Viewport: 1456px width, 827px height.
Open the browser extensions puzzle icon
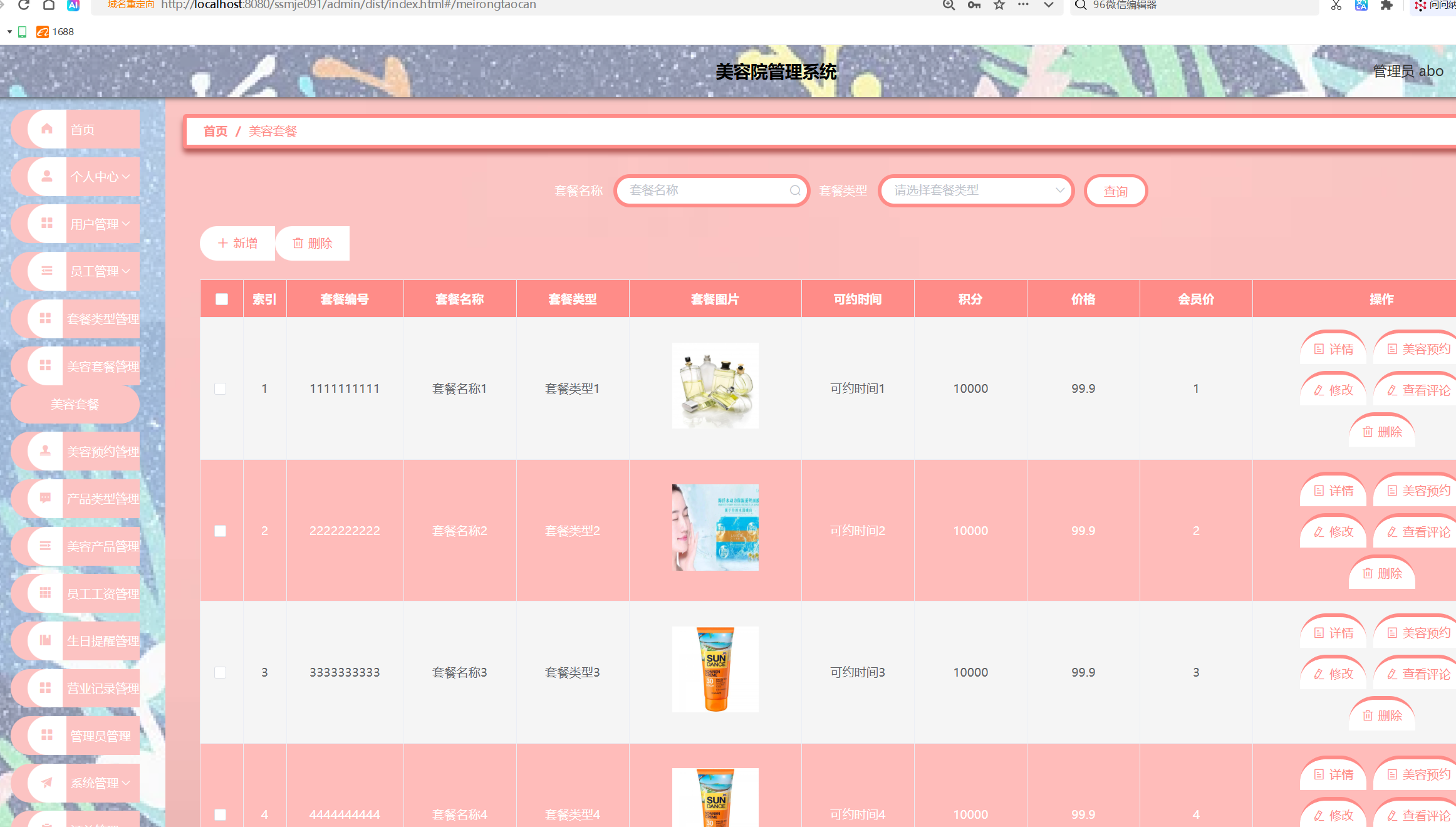tap(1386, 5)
